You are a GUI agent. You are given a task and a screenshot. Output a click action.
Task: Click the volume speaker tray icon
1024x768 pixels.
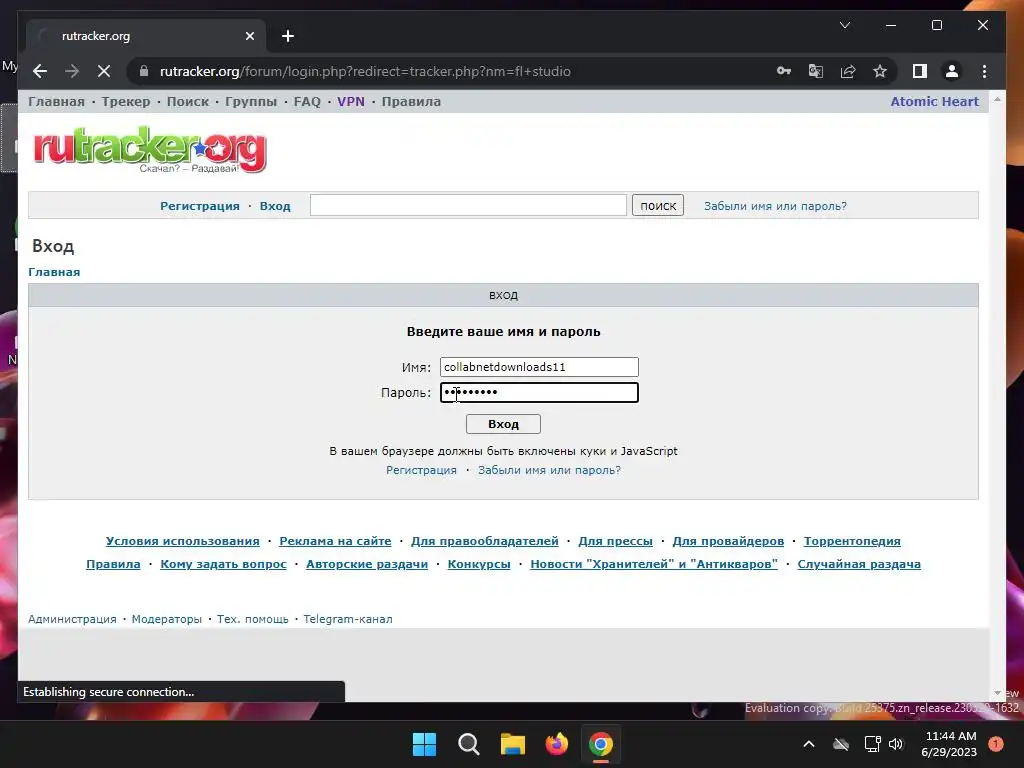896,744
